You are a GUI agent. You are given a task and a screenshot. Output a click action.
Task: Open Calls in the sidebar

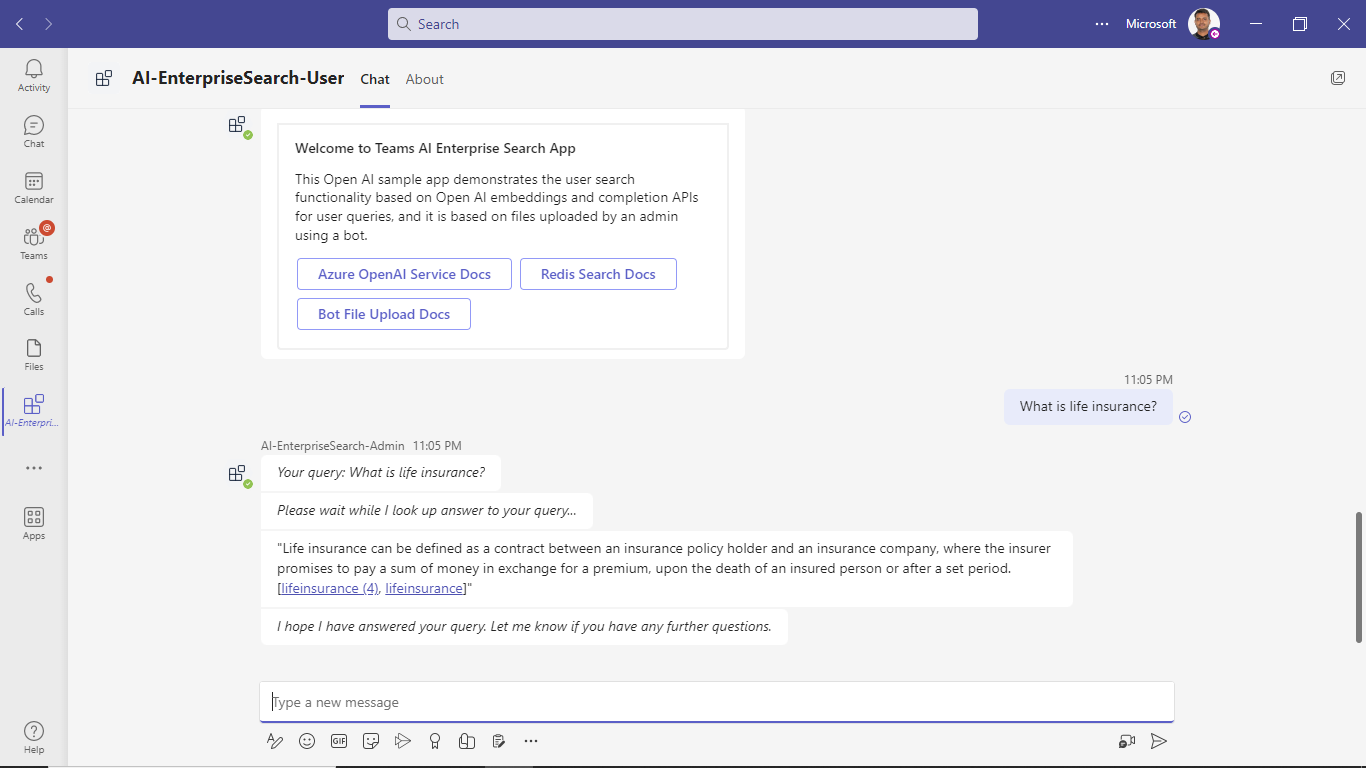point(33,299)
